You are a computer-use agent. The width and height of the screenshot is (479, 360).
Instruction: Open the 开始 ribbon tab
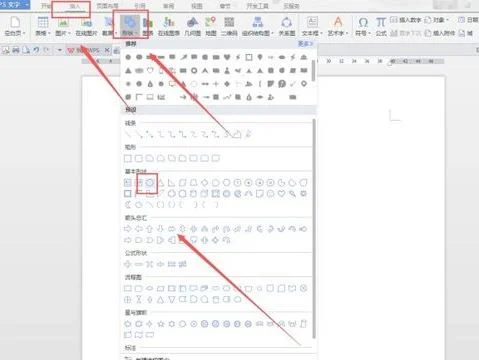[46, 6]
